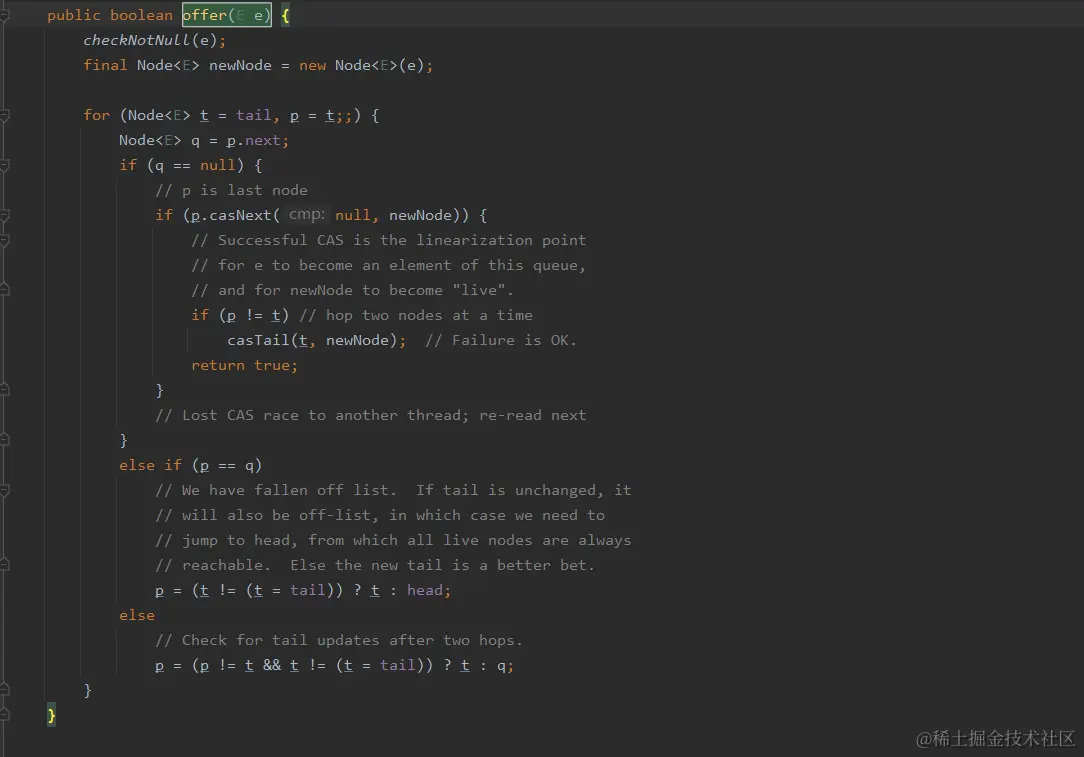The width and height of the screenshot is (1084, 757).
Task: Click 'null' in 'if (q == null)'
Action: [x=218, y=165]
